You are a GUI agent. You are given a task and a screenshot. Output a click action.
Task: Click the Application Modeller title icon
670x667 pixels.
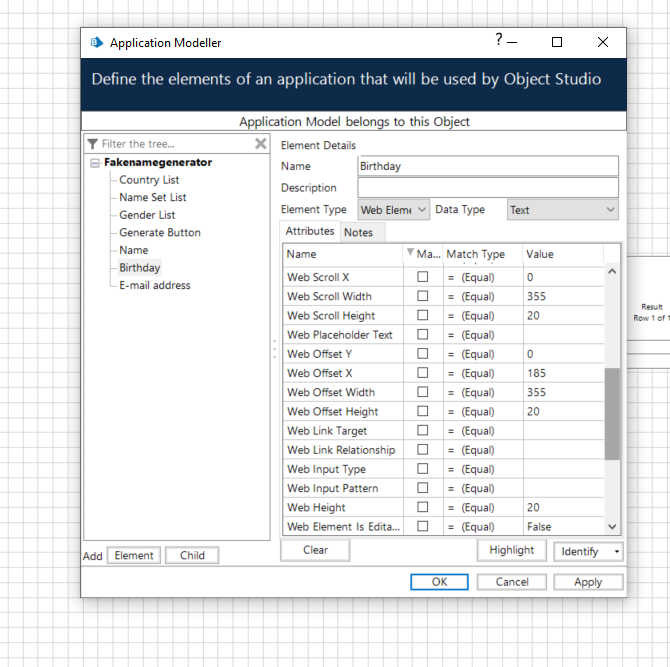(97, 43)
